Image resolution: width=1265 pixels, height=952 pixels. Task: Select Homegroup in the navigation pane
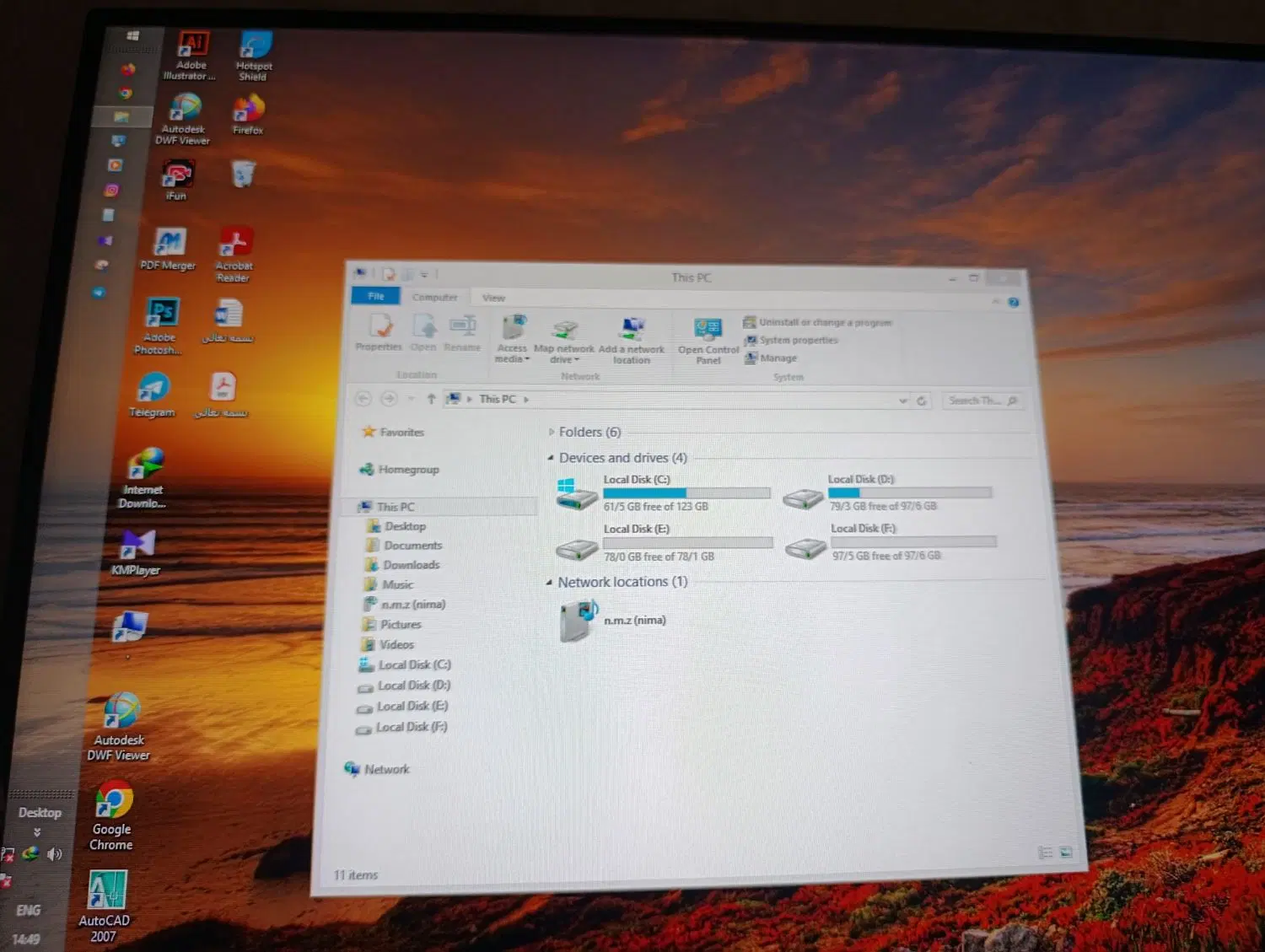(400, 469)
